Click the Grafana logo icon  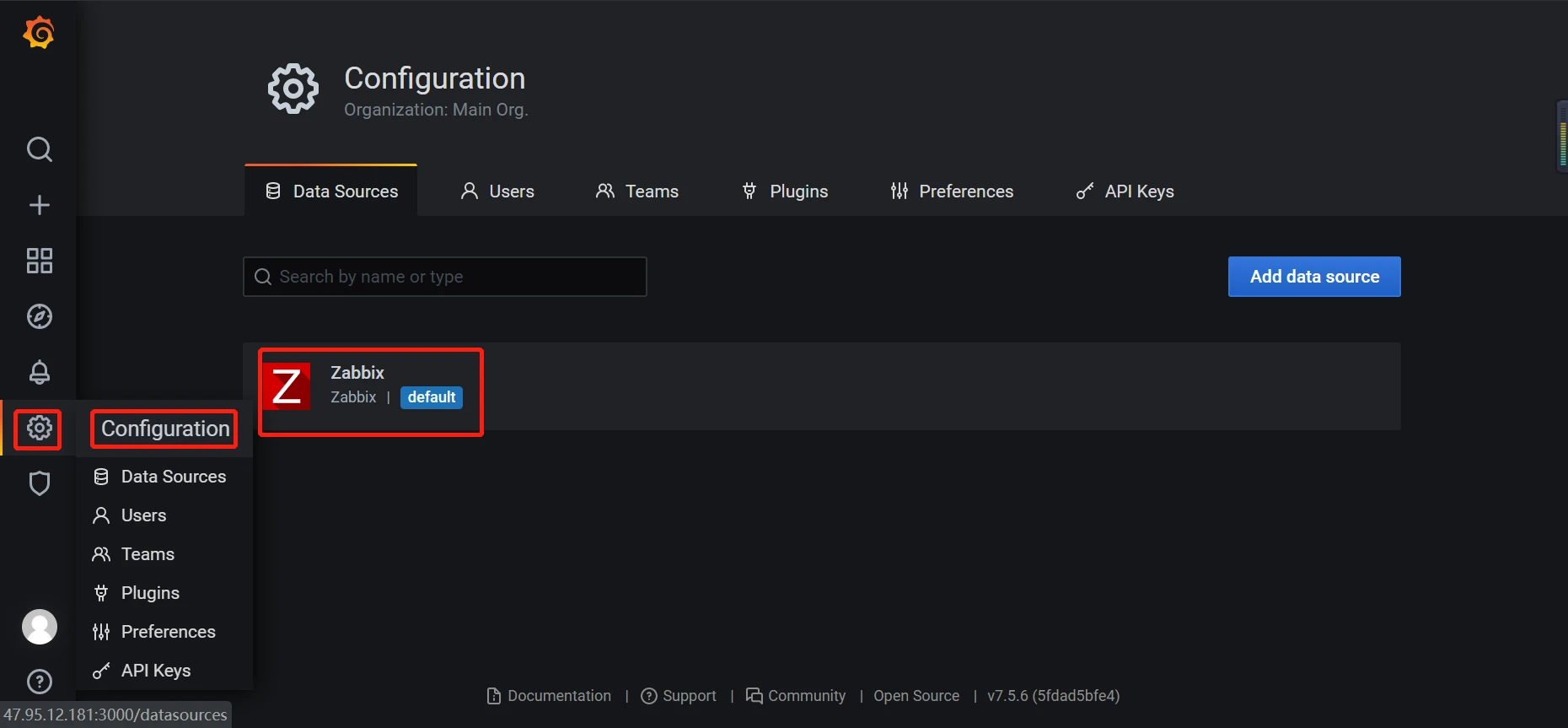tap(39, 33)
